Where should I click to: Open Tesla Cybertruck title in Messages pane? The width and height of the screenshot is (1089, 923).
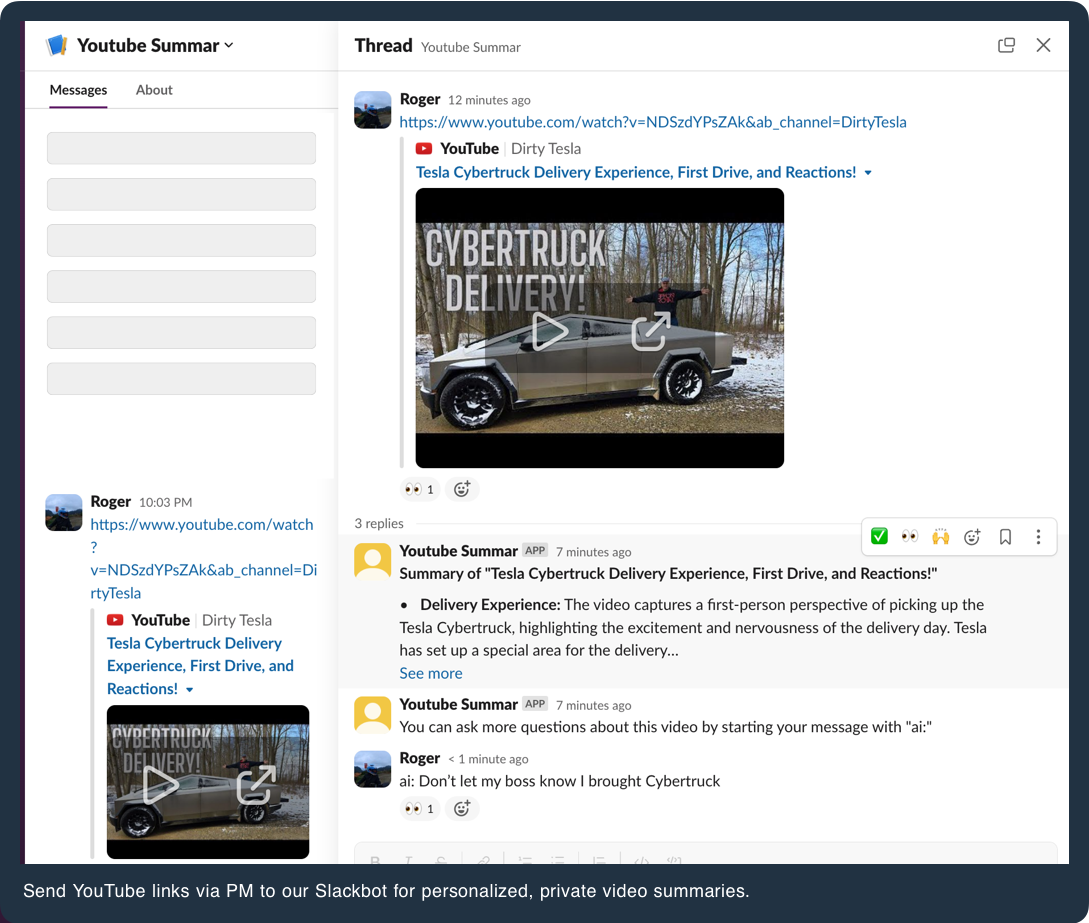(200, 666)
